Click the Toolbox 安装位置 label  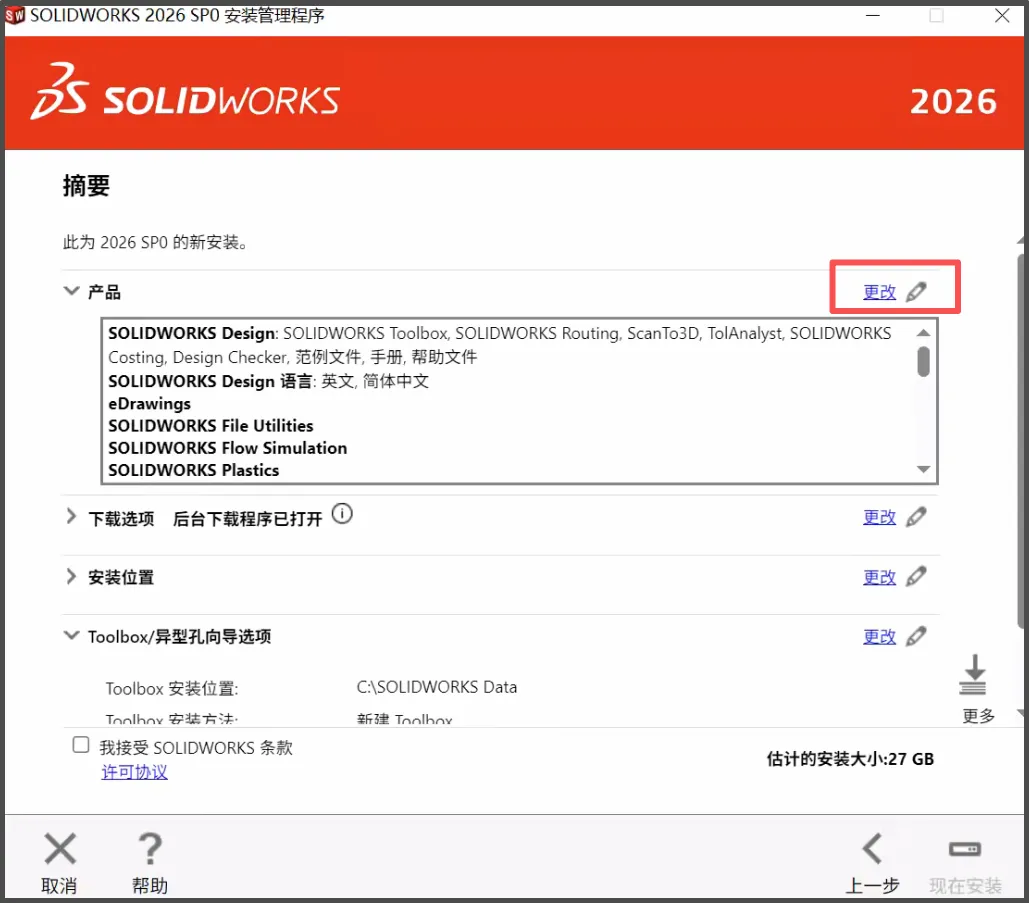point(172,689)
